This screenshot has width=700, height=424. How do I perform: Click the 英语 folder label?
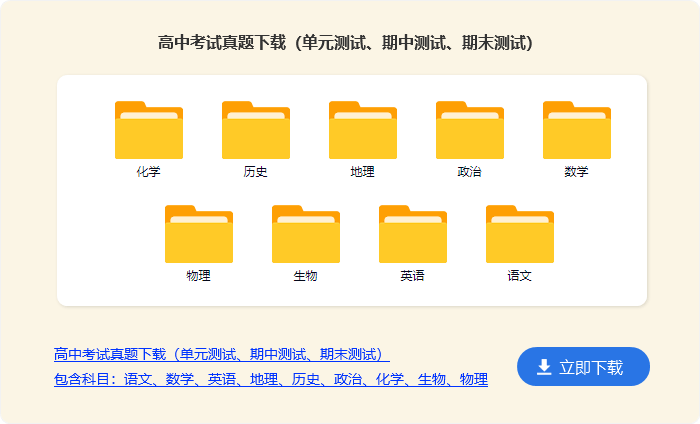pyautogui.click(x=413, y=275)
